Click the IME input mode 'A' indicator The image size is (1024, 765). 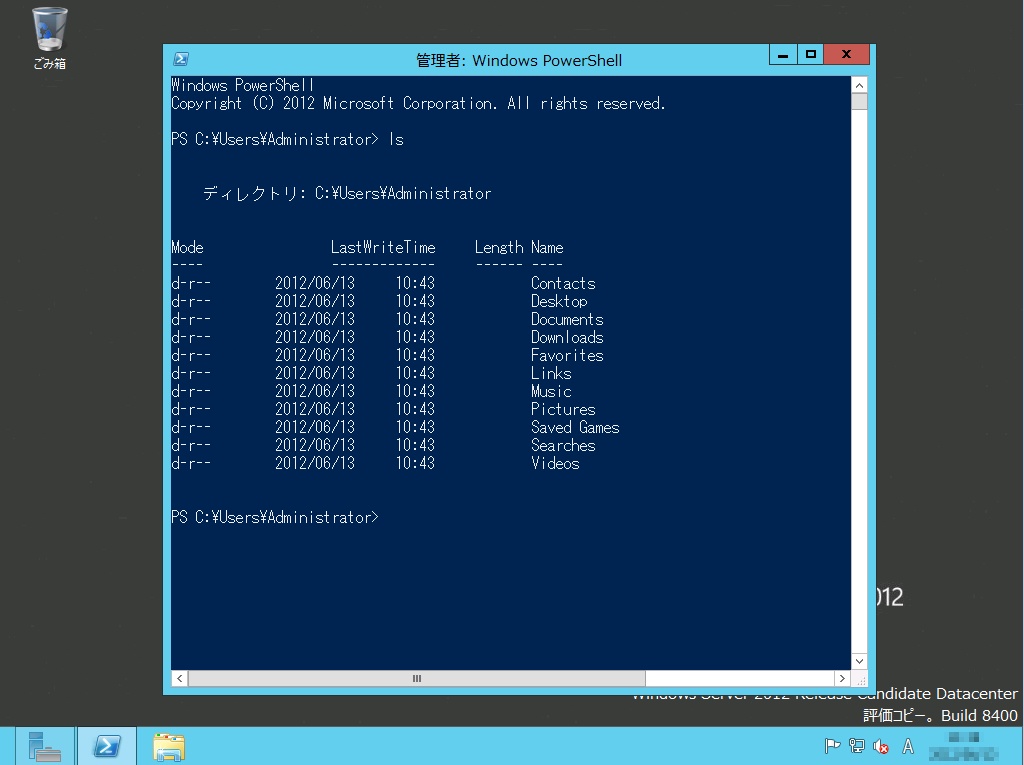(x=908, y=746)
